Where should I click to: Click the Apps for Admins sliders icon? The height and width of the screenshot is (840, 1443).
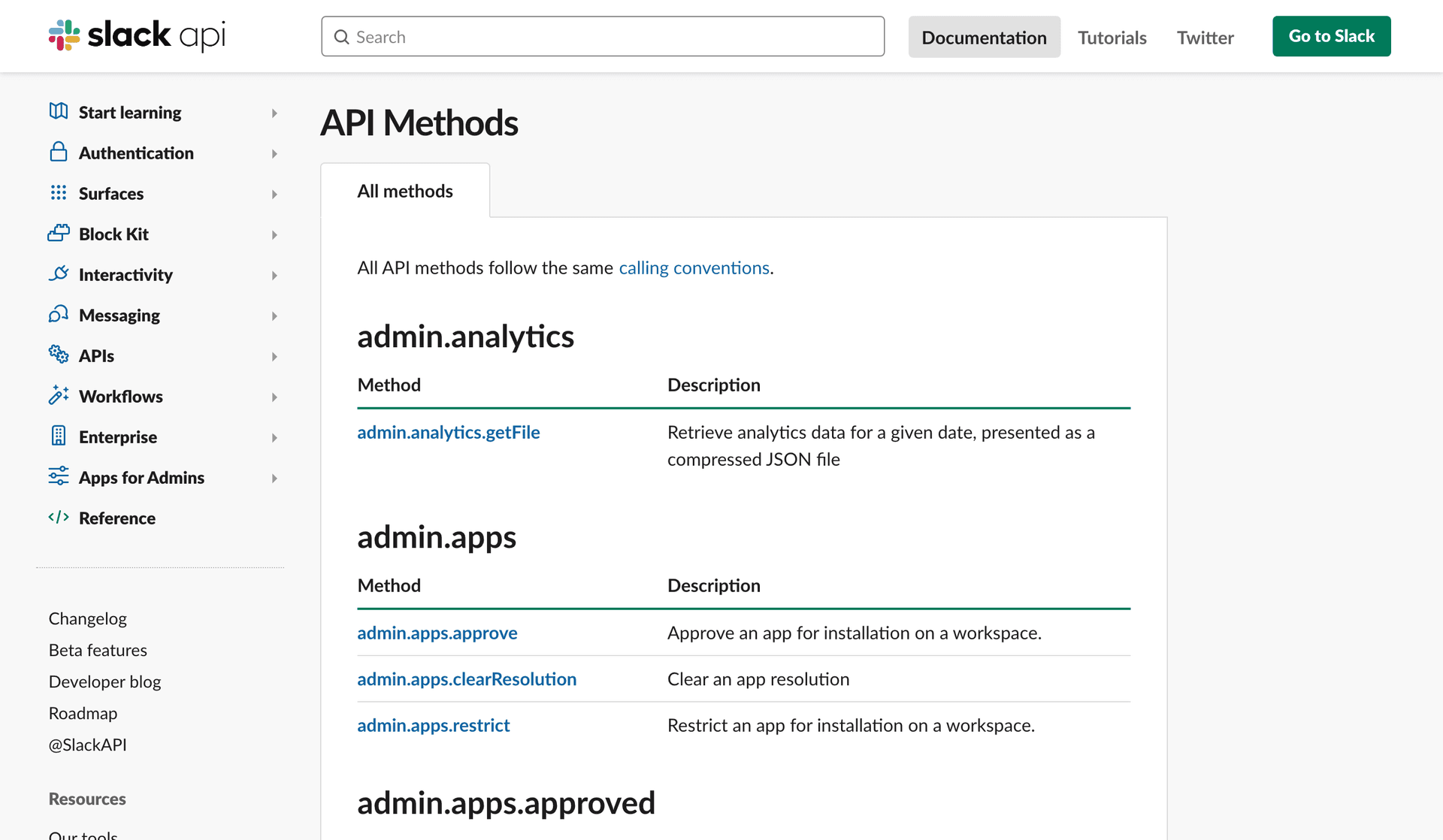point(59,477)
